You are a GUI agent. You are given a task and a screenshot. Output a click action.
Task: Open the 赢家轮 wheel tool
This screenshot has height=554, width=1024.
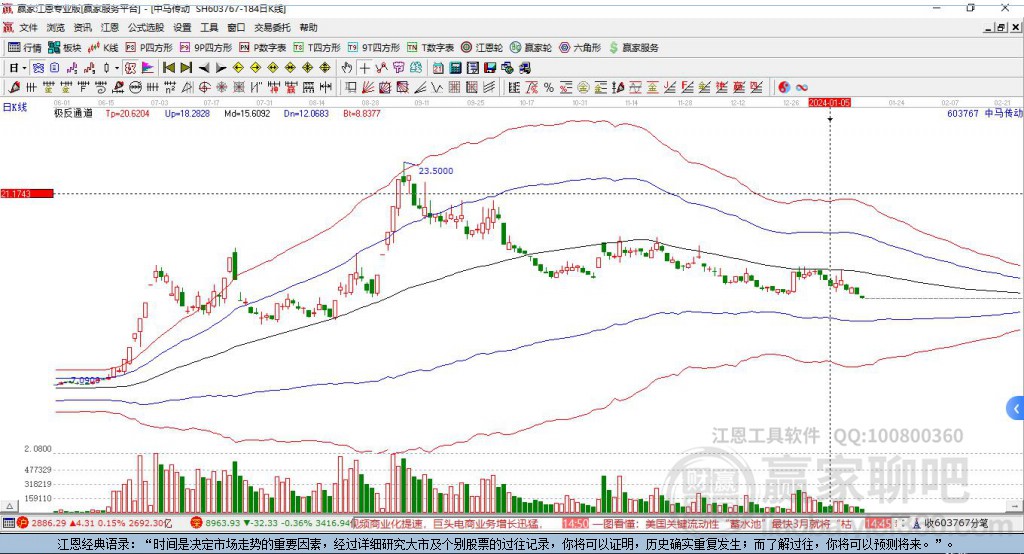point(531,48)
